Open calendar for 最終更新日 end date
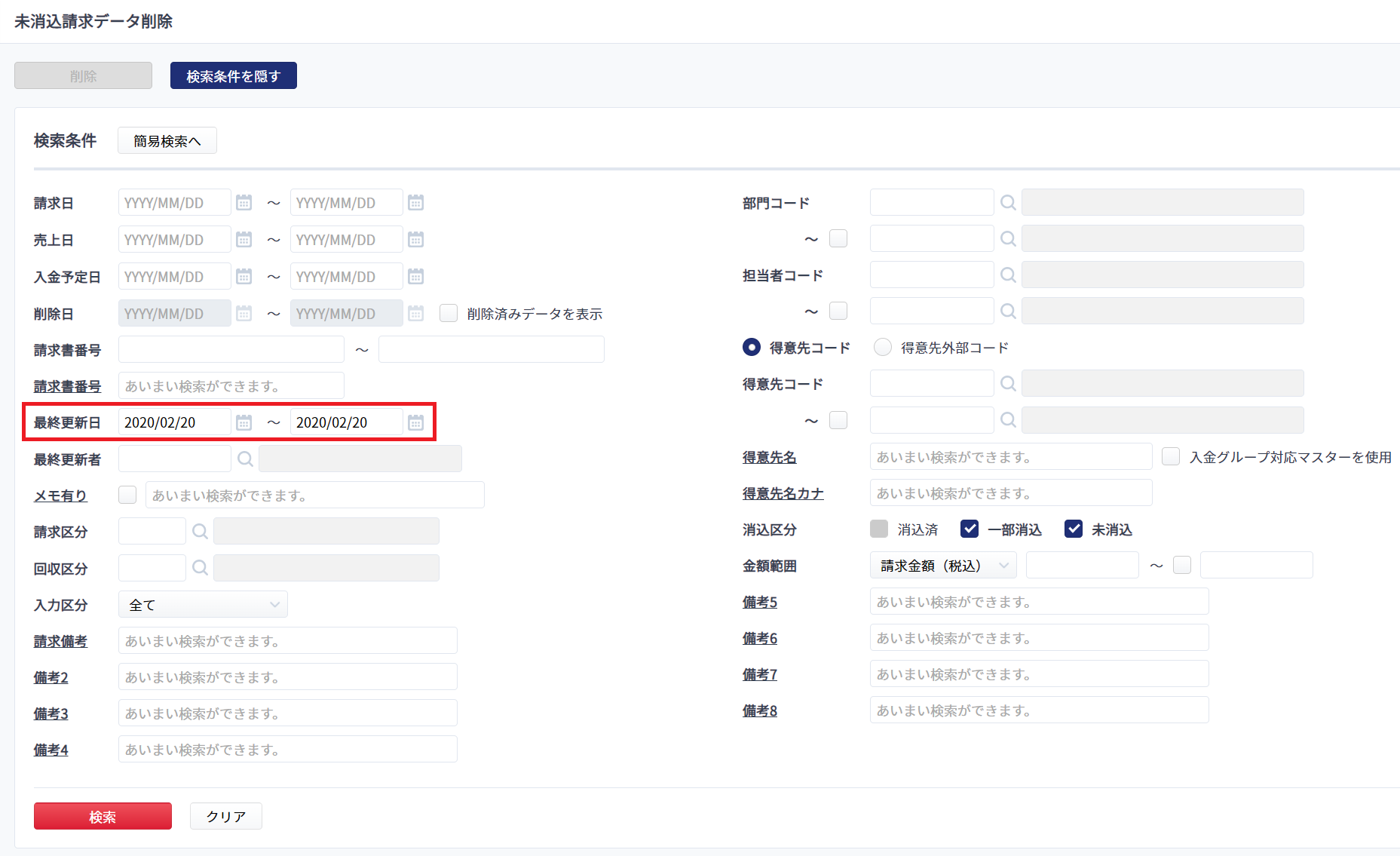The width and height of the screenshot is (1400, 856). coord(415,422)
